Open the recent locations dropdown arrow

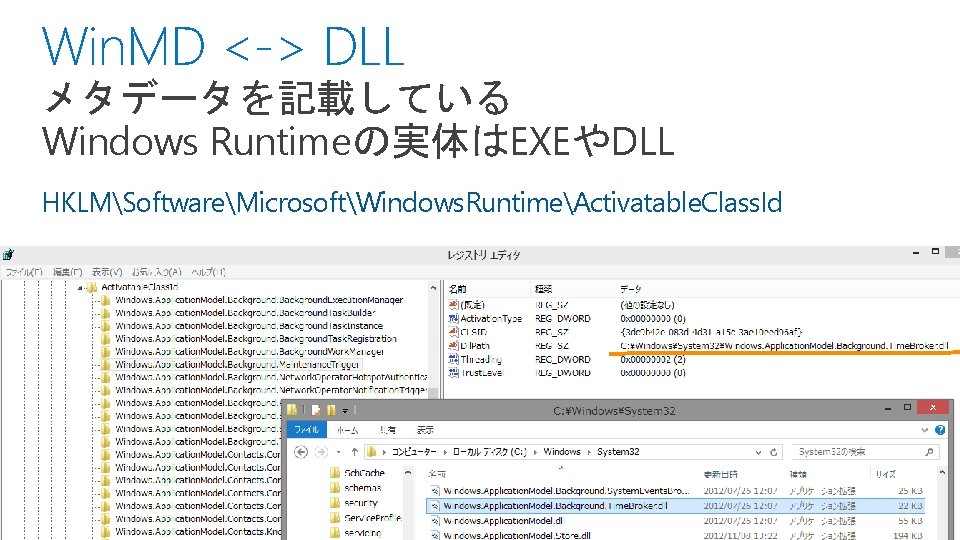(x=339, y=452)
